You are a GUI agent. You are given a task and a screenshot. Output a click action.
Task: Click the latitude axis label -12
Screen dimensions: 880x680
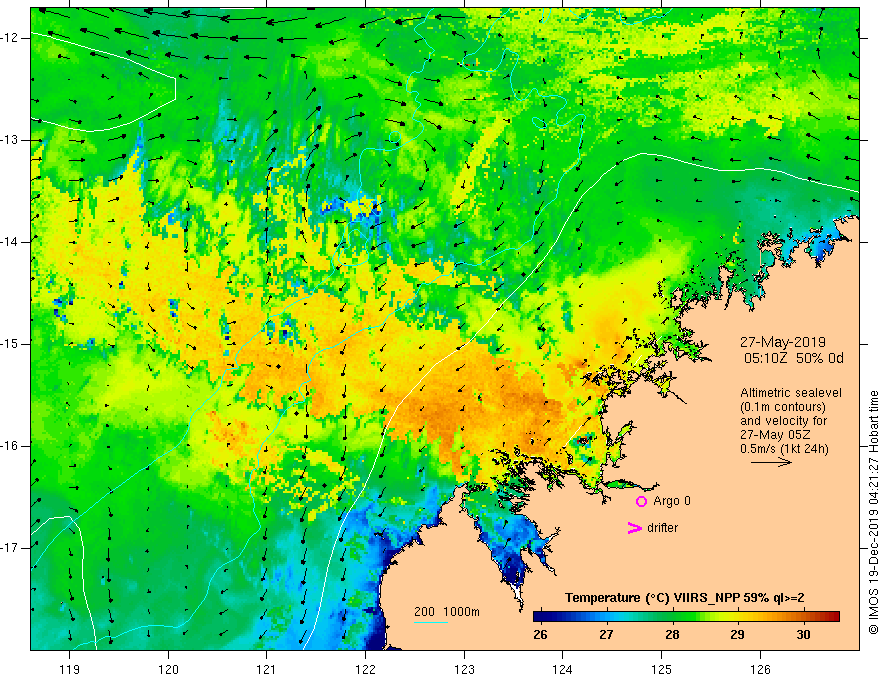pyautogui.click(x=11, y=38)
